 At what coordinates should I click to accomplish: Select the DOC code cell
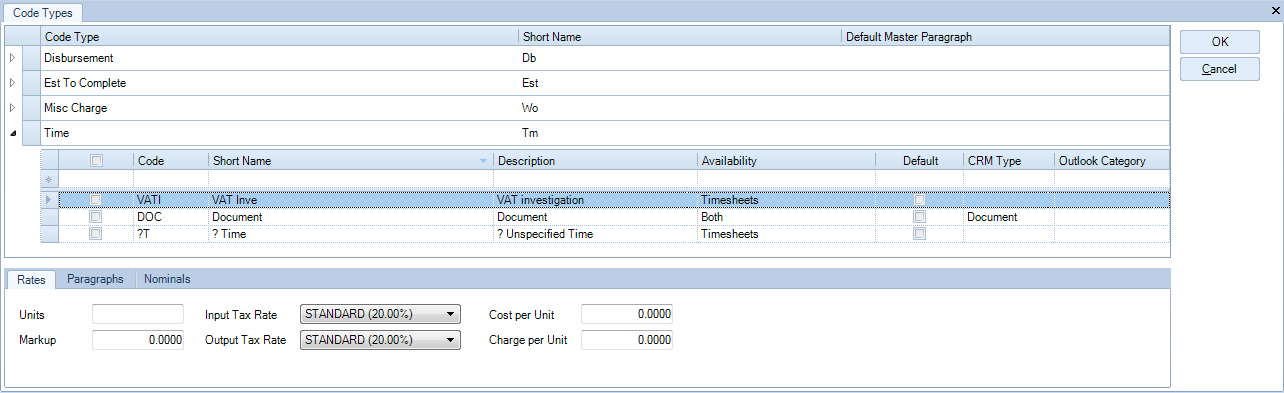(x=170, y=217)
